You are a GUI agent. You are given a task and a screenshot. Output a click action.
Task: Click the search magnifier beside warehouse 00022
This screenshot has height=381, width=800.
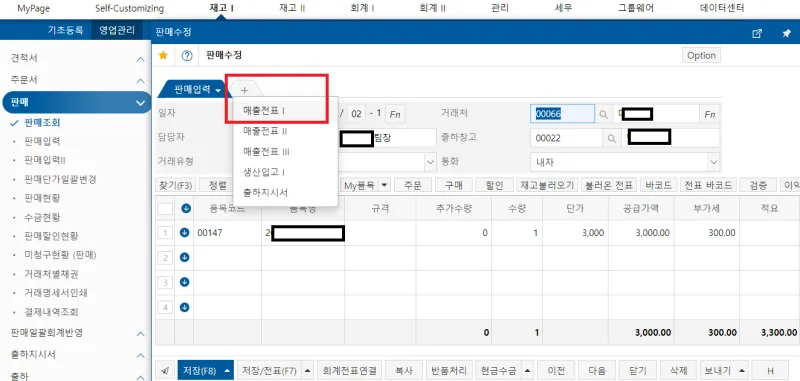[x=611, y=138]
